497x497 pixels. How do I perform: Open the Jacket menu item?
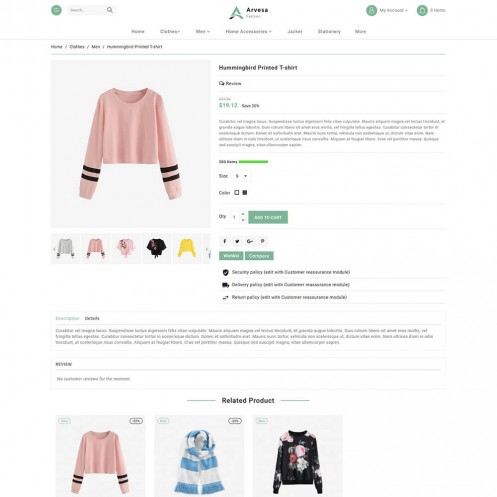pyautogui.click(x=295, y=31)
